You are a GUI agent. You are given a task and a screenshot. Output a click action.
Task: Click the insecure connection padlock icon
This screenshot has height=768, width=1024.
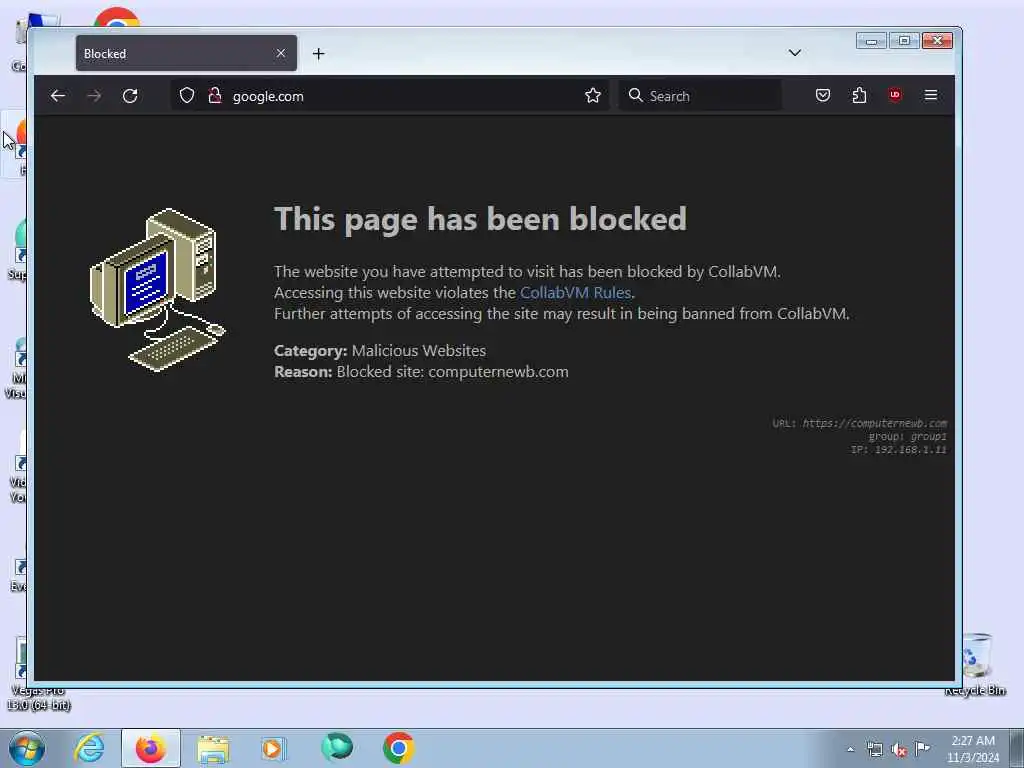[215, 96]
